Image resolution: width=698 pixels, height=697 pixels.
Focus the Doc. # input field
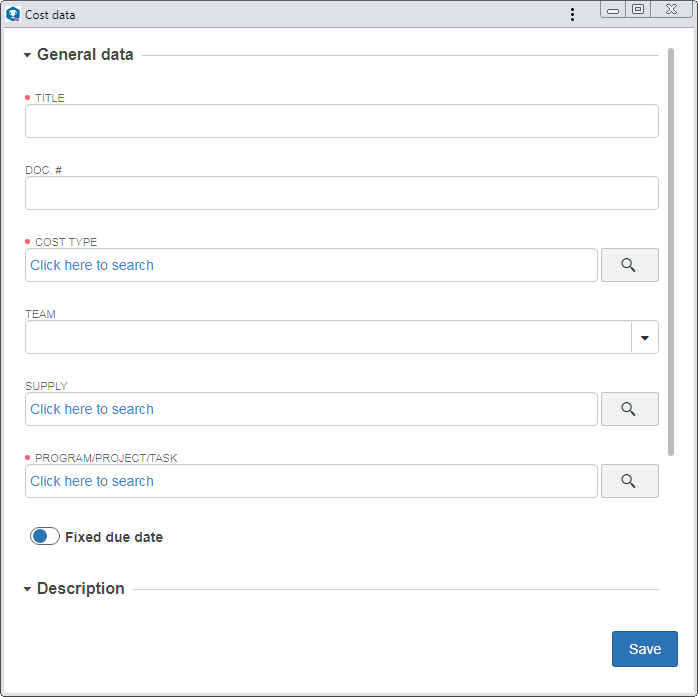342,193
